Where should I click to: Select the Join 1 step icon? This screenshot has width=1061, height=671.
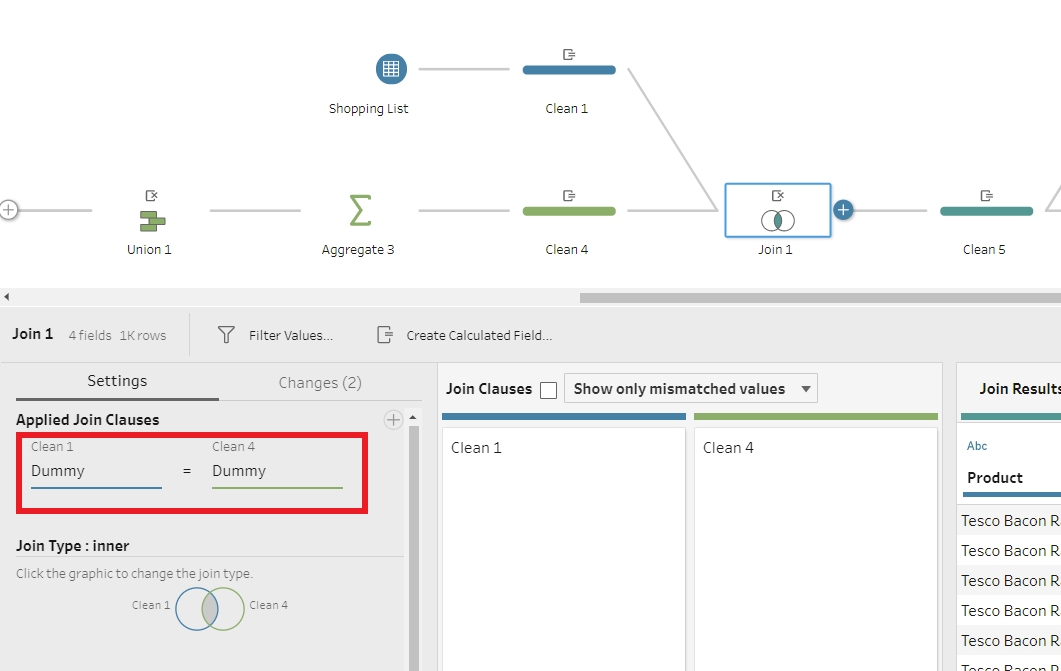[777, 221]
